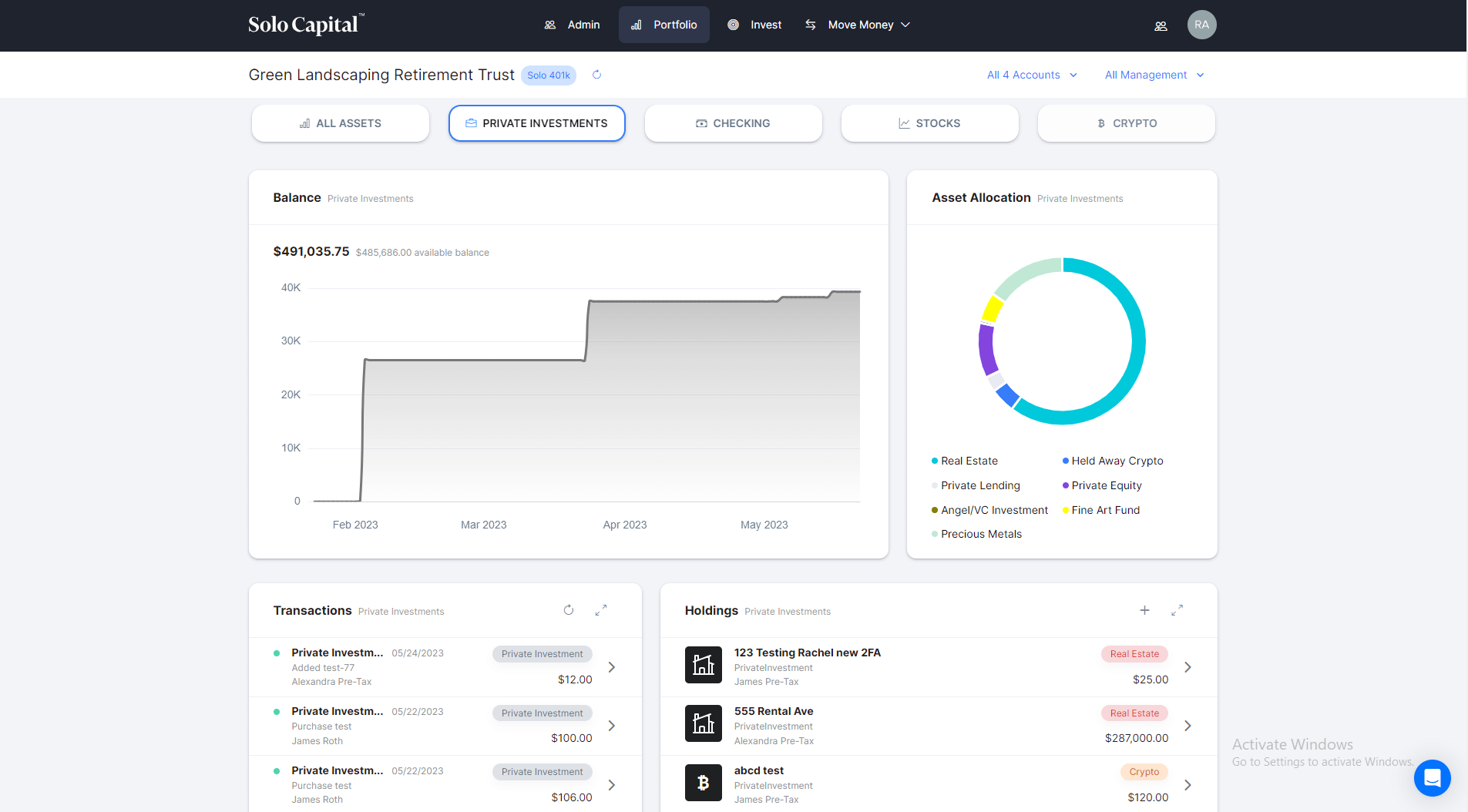The width and height of the screenshot is (1468, 812).
Task: Open the All Management dropdown
Action: point(1154,75)
